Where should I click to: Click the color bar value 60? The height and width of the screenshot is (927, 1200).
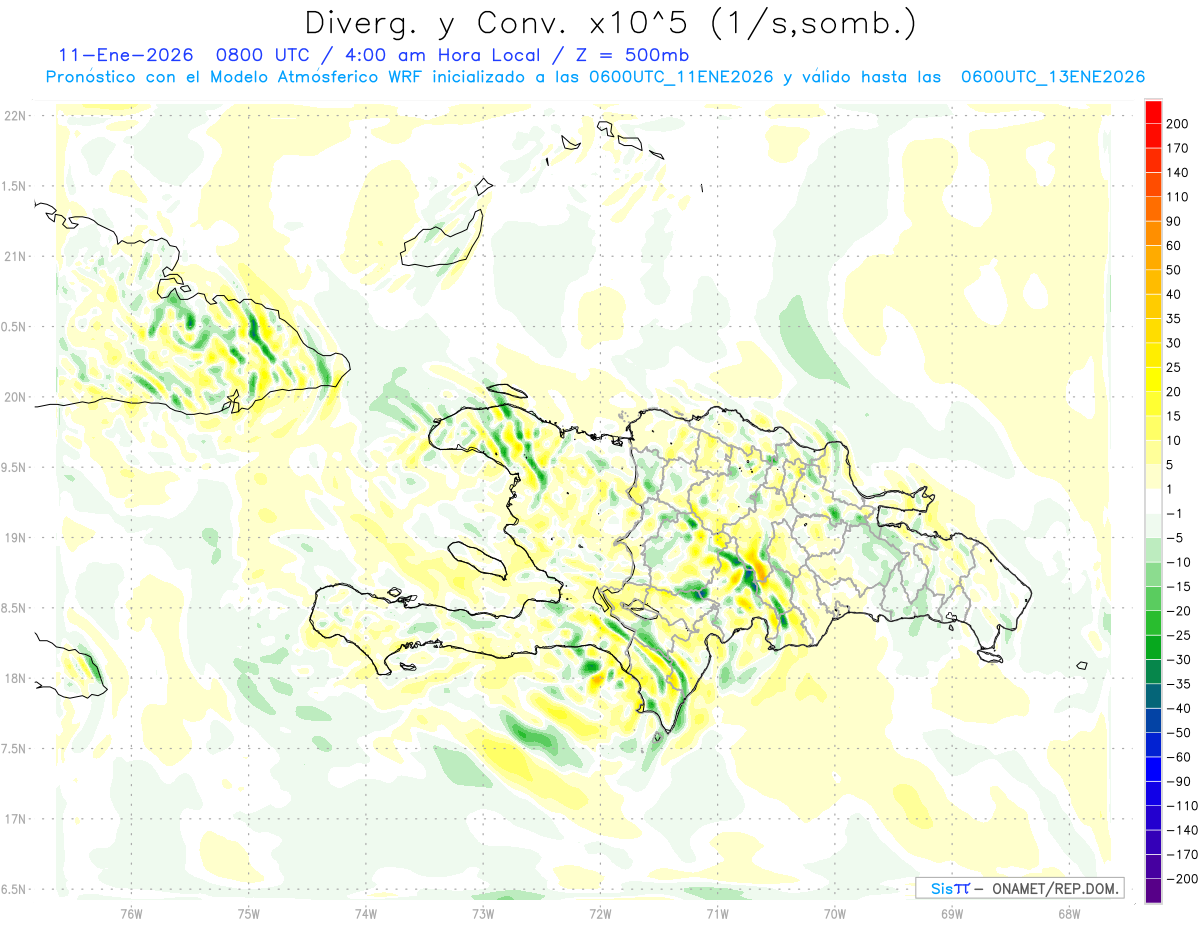[x=1174, y=246]
